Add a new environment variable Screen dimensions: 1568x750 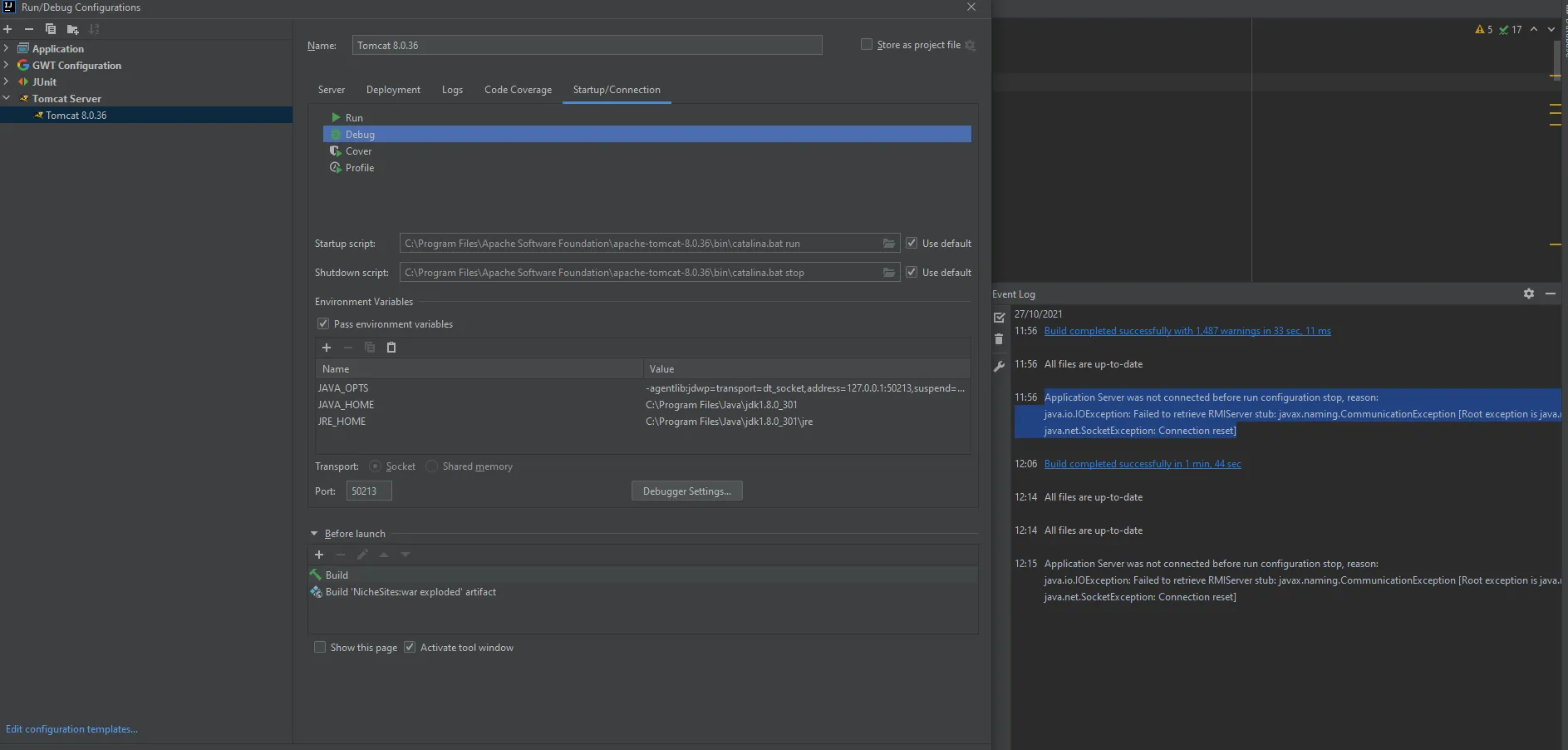pos(327,348)
